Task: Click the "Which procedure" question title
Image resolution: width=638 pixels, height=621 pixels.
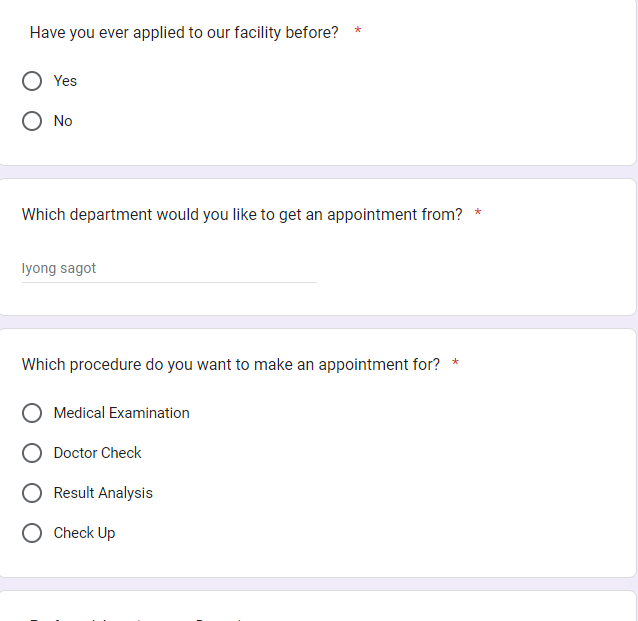Action: (x=230, y=364)
